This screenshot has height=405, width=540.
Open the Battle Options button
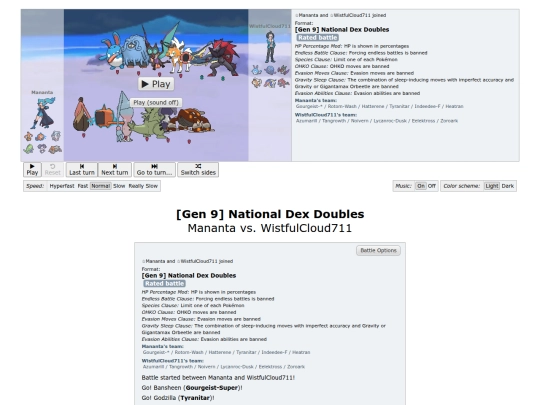pyautogui.click(x=378, y=250)
